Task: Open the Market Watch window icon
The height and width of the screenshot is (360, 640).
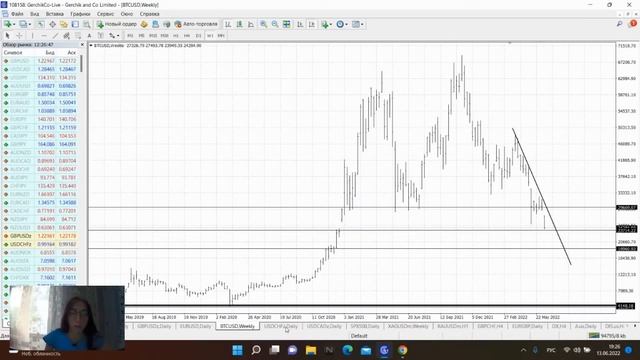Action: [x=41, y=24]
